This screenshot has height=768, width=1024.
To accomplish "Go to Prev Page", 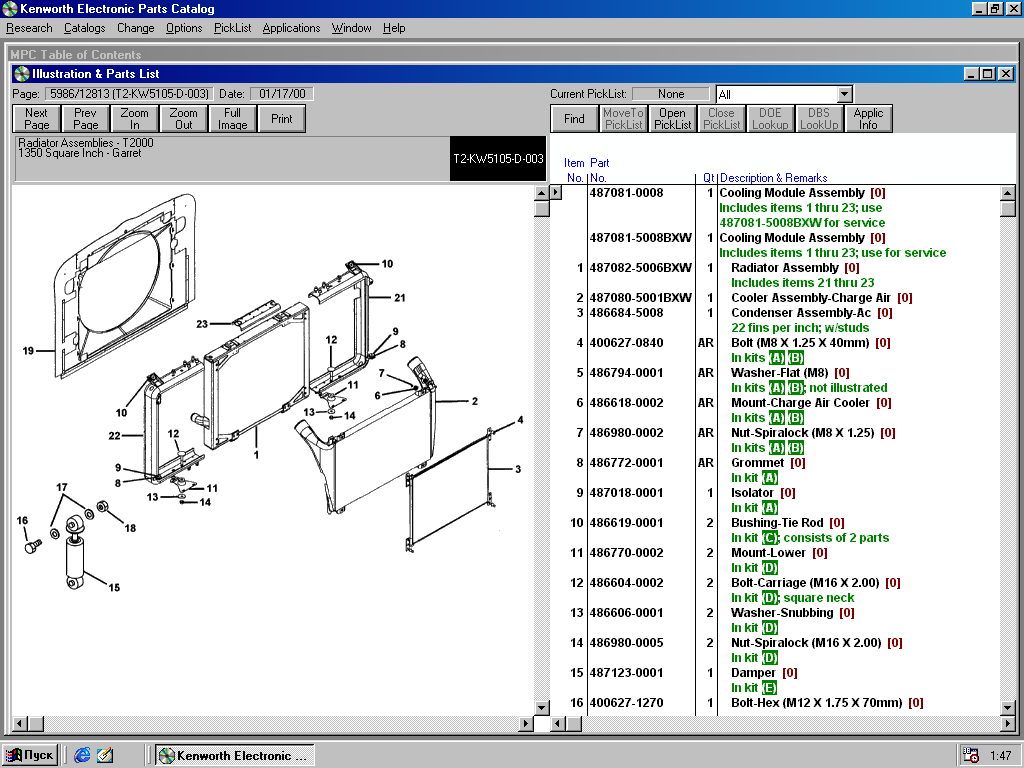I will (86, 119).
